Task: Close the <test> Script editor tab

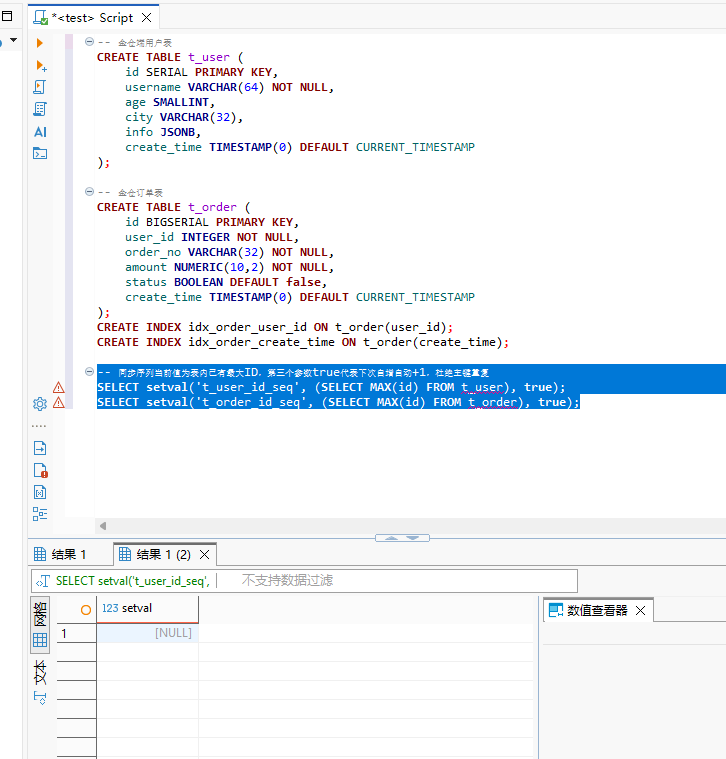Action: (146, 18)
